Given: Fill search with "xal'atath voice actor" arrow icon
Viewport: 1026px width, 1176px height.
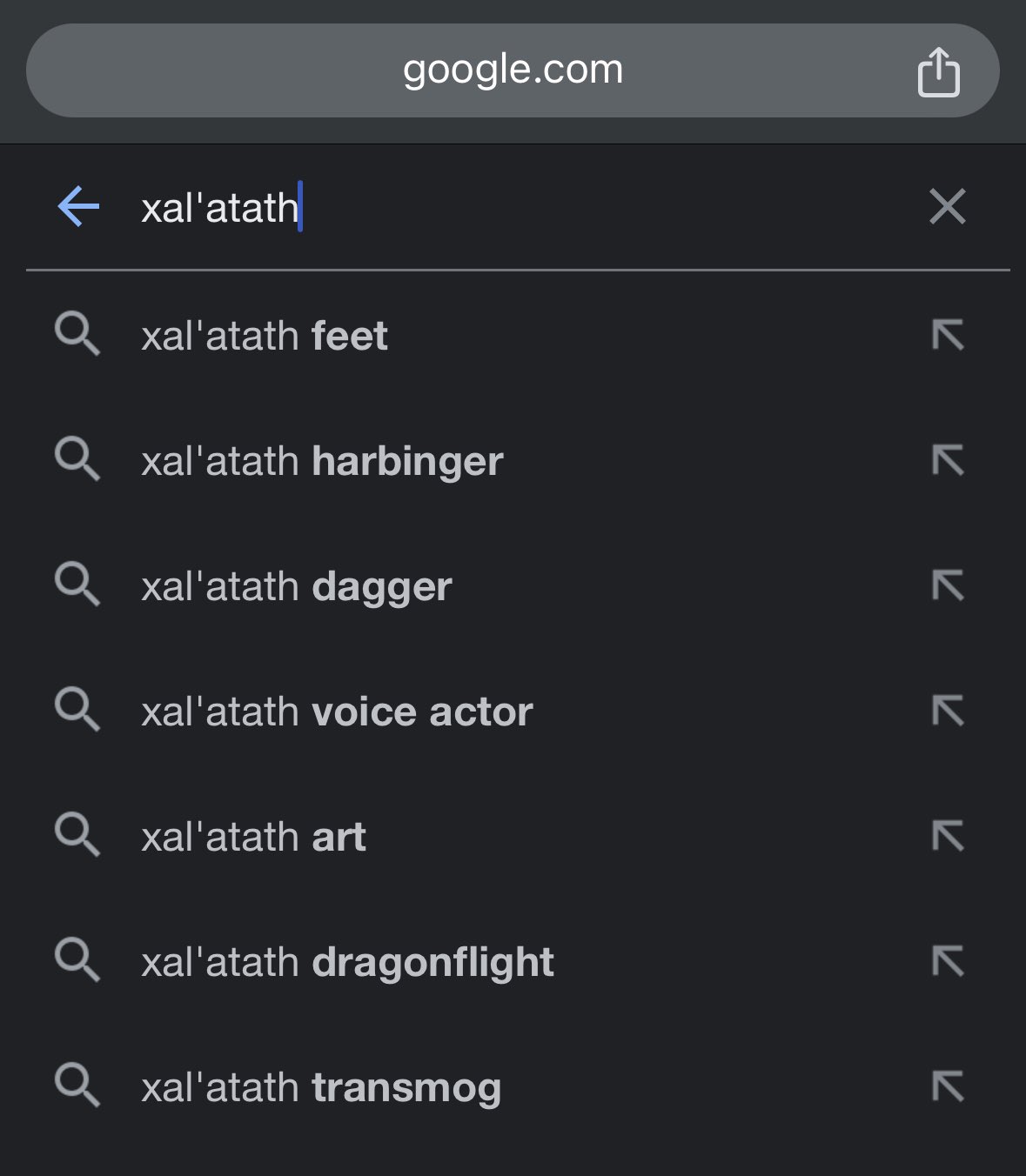Looking at the screenshot, I should [x=947, y=711].
